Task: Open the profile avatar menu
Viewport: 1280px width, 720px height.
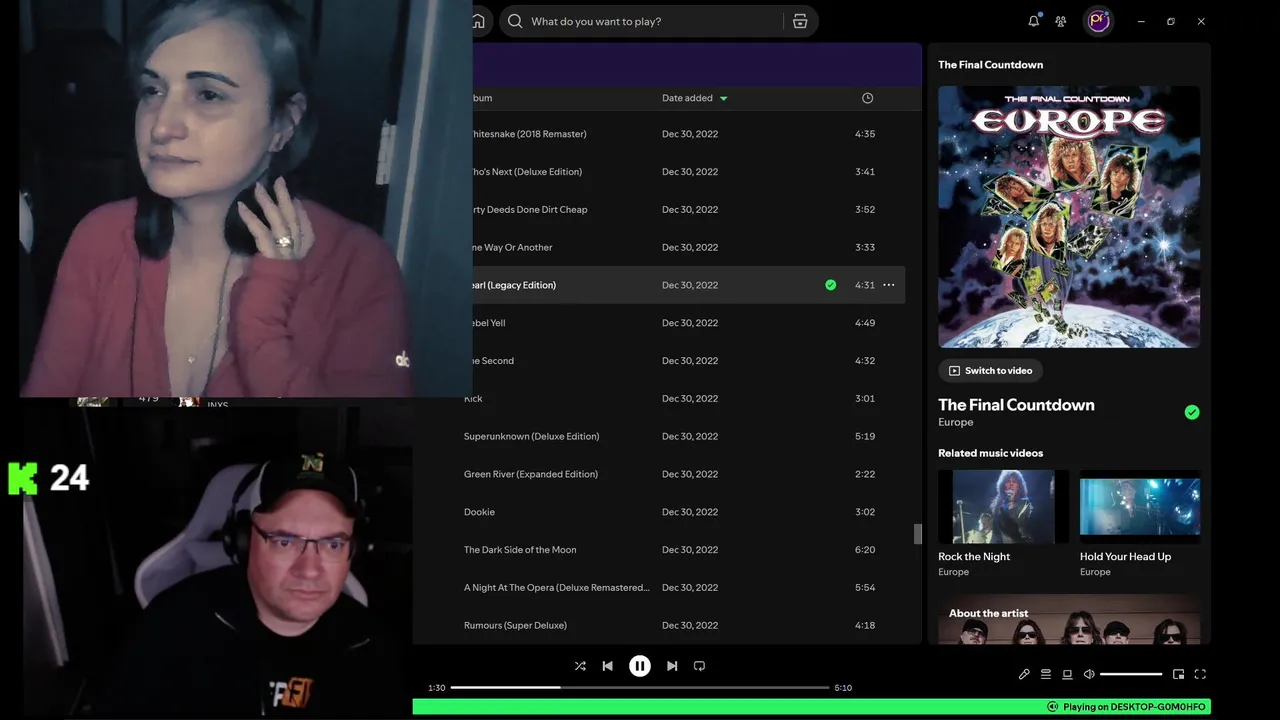Action: tap(1099, 21)
